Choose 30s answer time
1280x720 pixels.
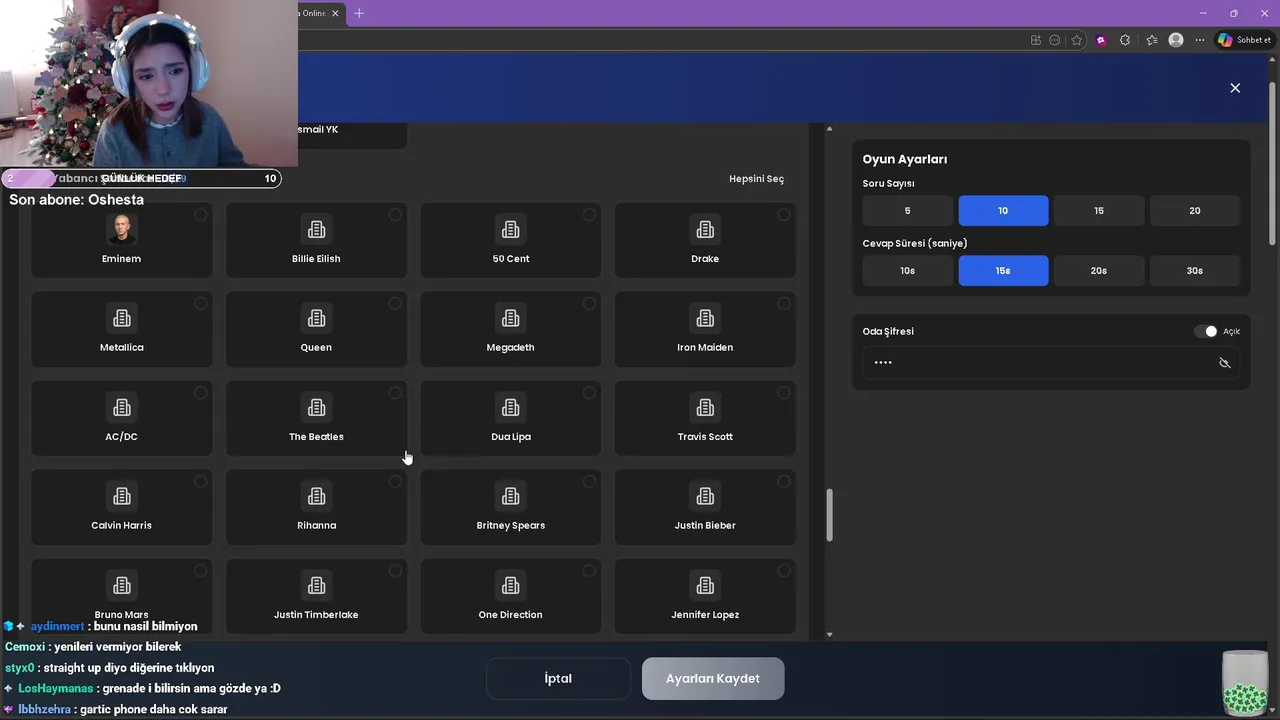[x=1195, y=271]
